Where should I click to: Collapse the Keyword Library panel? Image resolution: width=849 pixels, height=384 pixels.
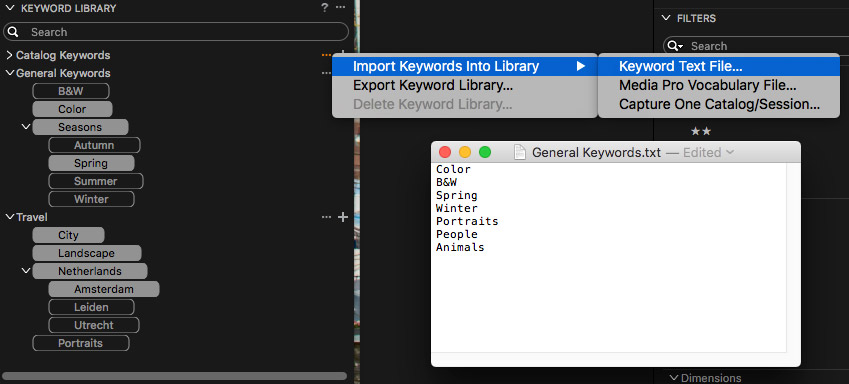[10, 8]
